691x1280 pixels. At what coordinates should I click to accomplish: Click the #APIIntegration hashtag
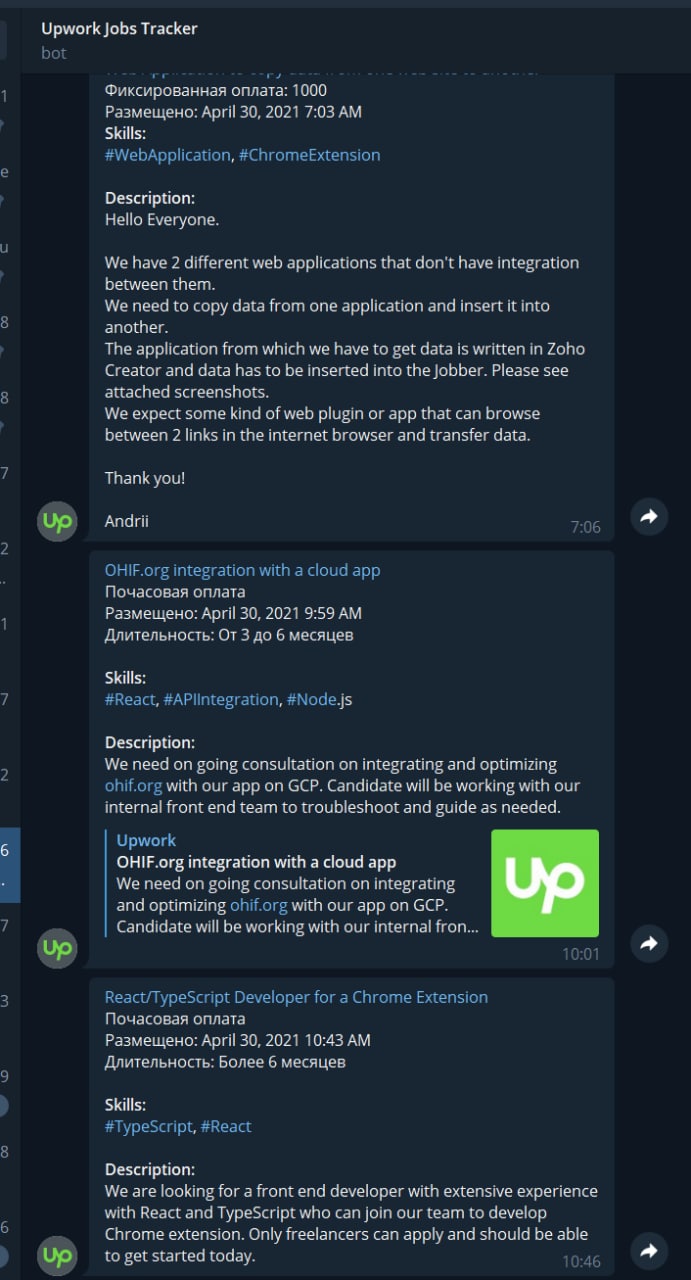(x=221, y=699)
